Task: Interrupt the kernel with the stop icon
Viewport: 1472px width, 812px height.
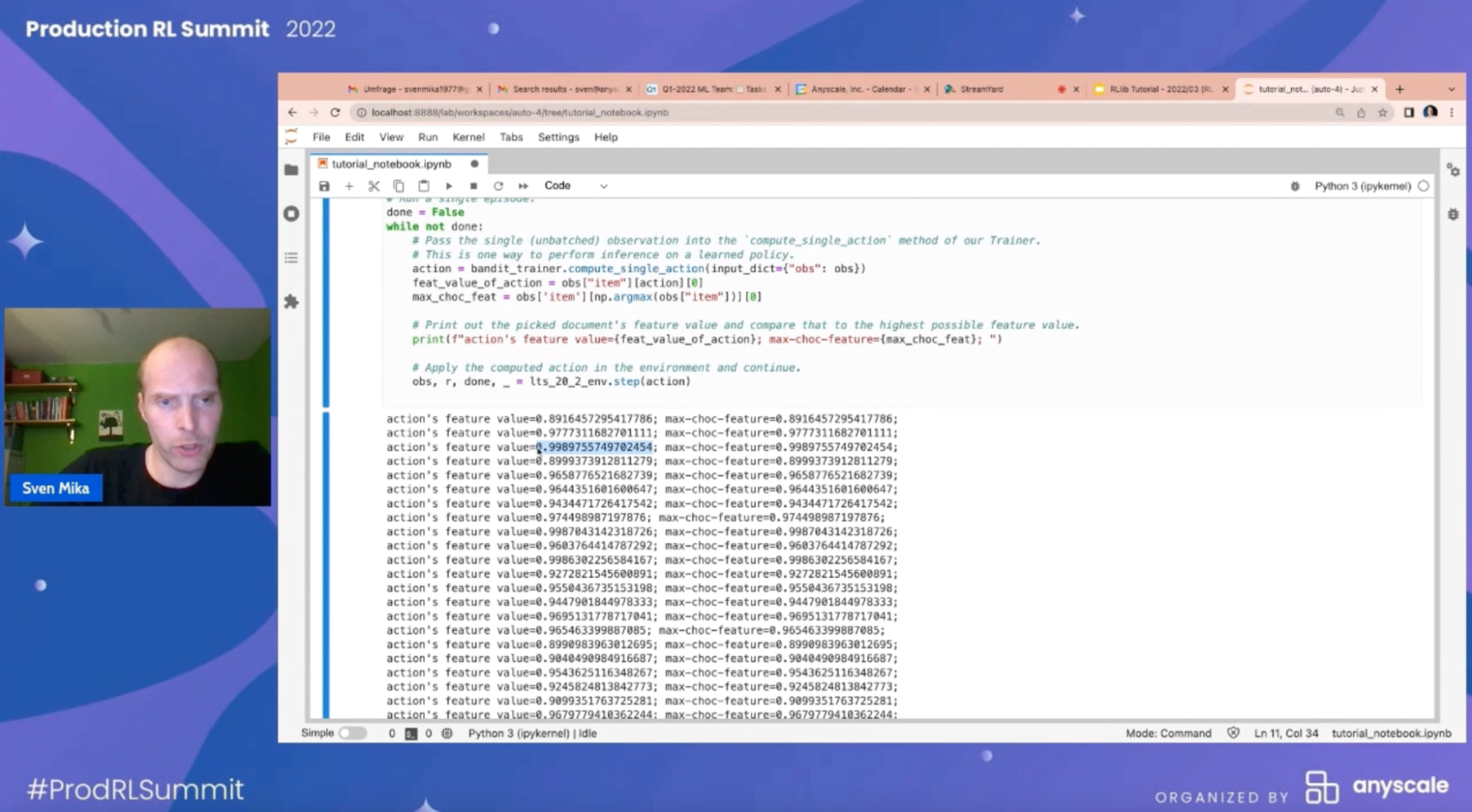Action: point(473,186)
